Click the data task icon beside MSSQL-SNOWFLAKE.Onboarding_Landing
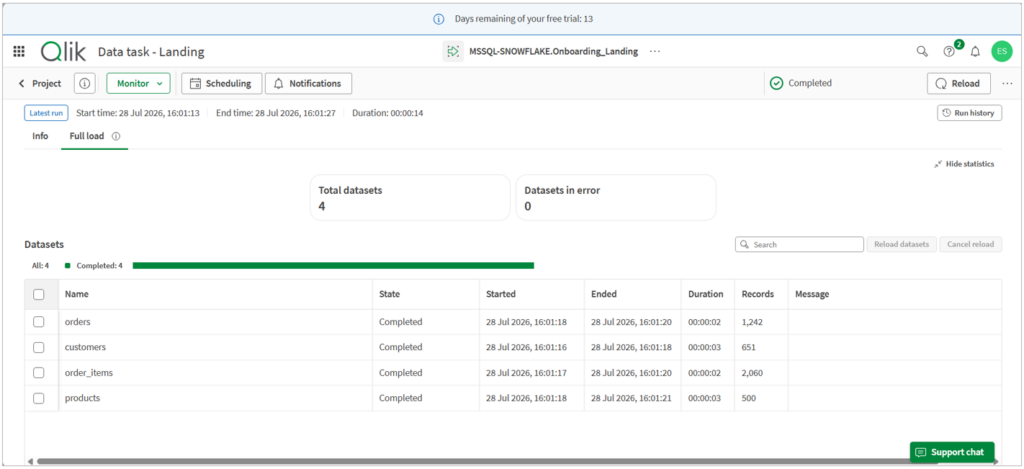Viewport: 1024px width, 469px height. (453, 51)
